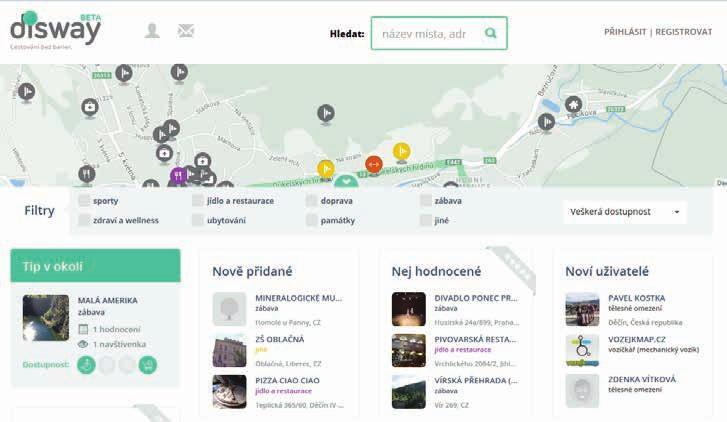
Task: Open the MALÁ AMERIKA tip
Action: pyautogui.click(x=108, y=301)
